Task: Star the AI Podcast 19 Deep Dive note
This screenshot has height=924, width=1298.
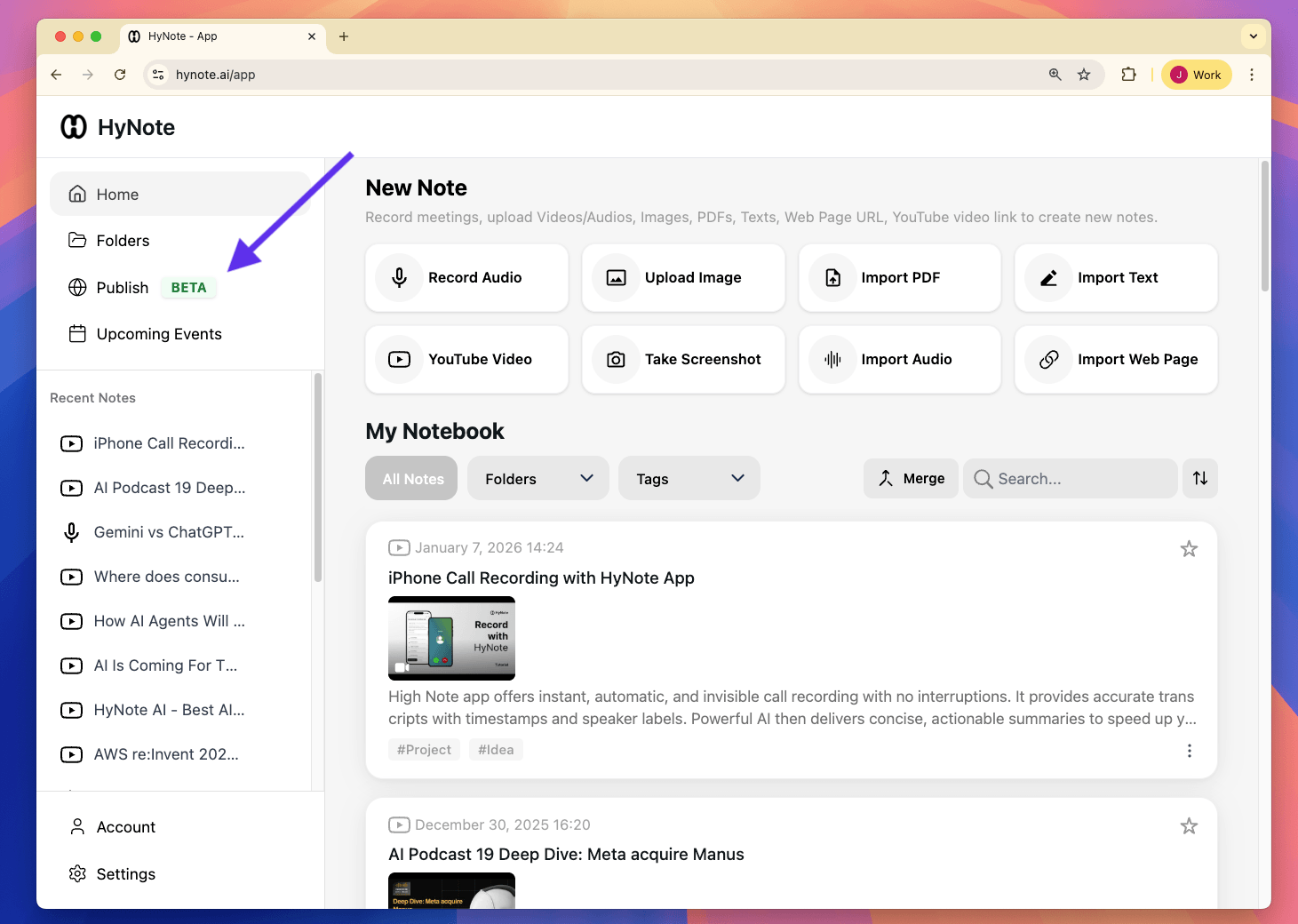Action: pos(1189,825)
